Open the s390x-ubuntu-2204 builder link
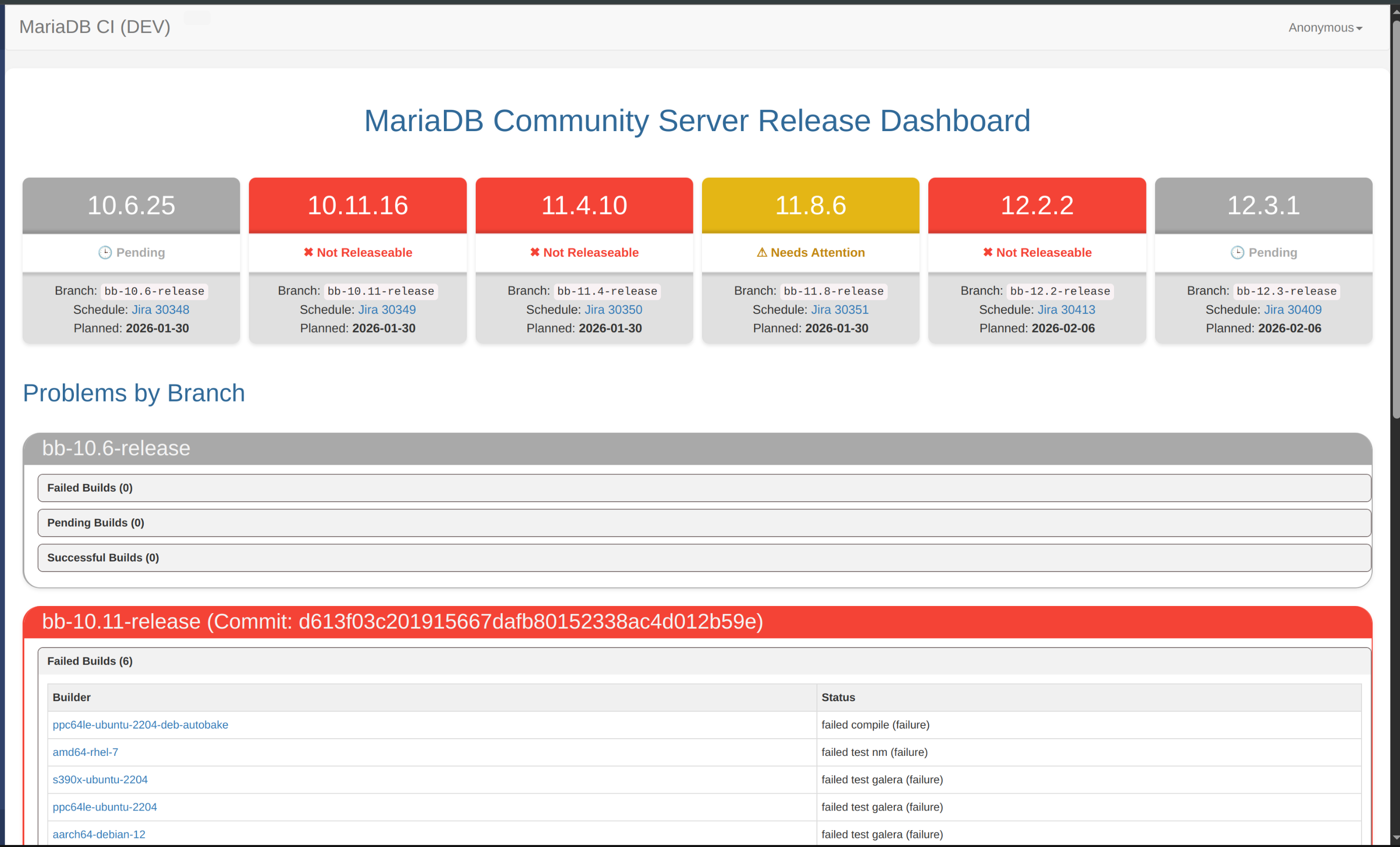Image resolution: width=1400 pixels, height=847 pixels. click(x=100, y=779)
